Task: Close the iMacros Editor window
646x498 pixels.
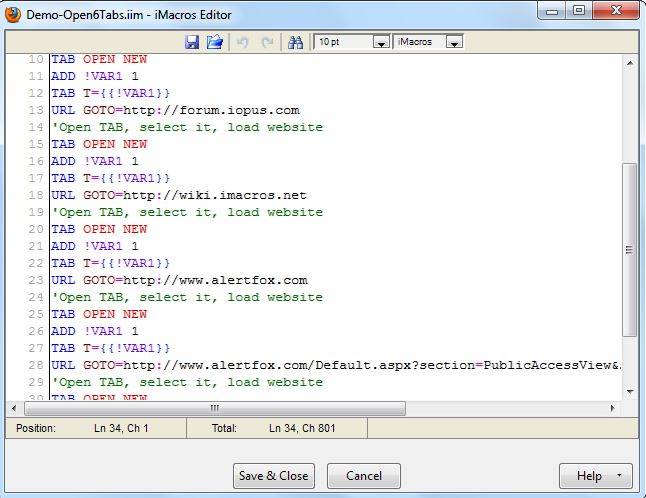Action: pos(616,11)
